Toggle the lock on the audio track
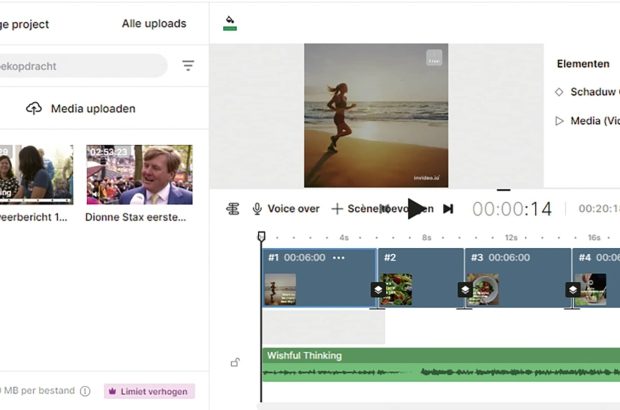Image resolution: width=620 pixels, height=410 pixels. pos(235,362)
